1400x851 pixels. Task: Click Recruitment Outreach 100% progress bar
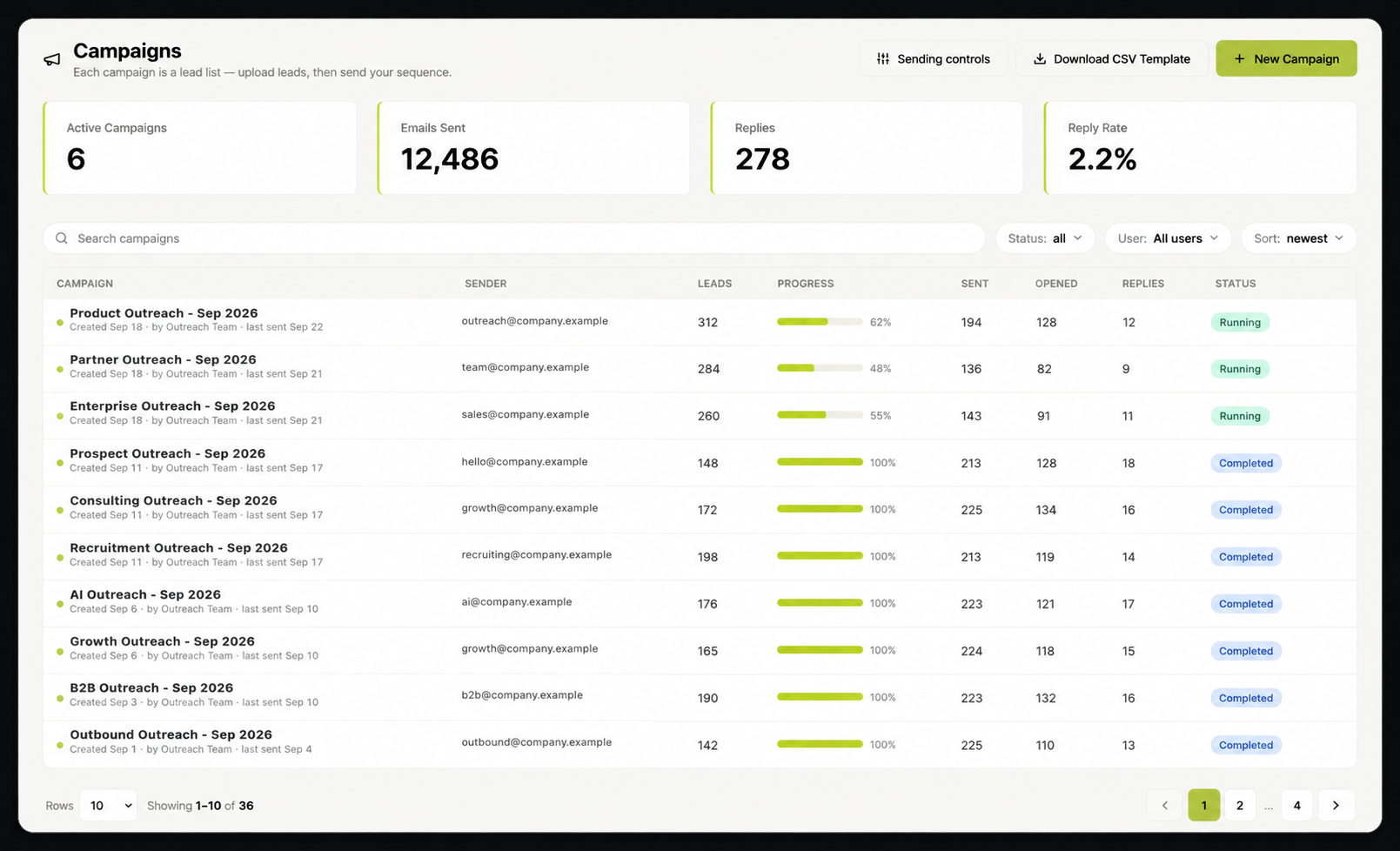click(820, 555)
